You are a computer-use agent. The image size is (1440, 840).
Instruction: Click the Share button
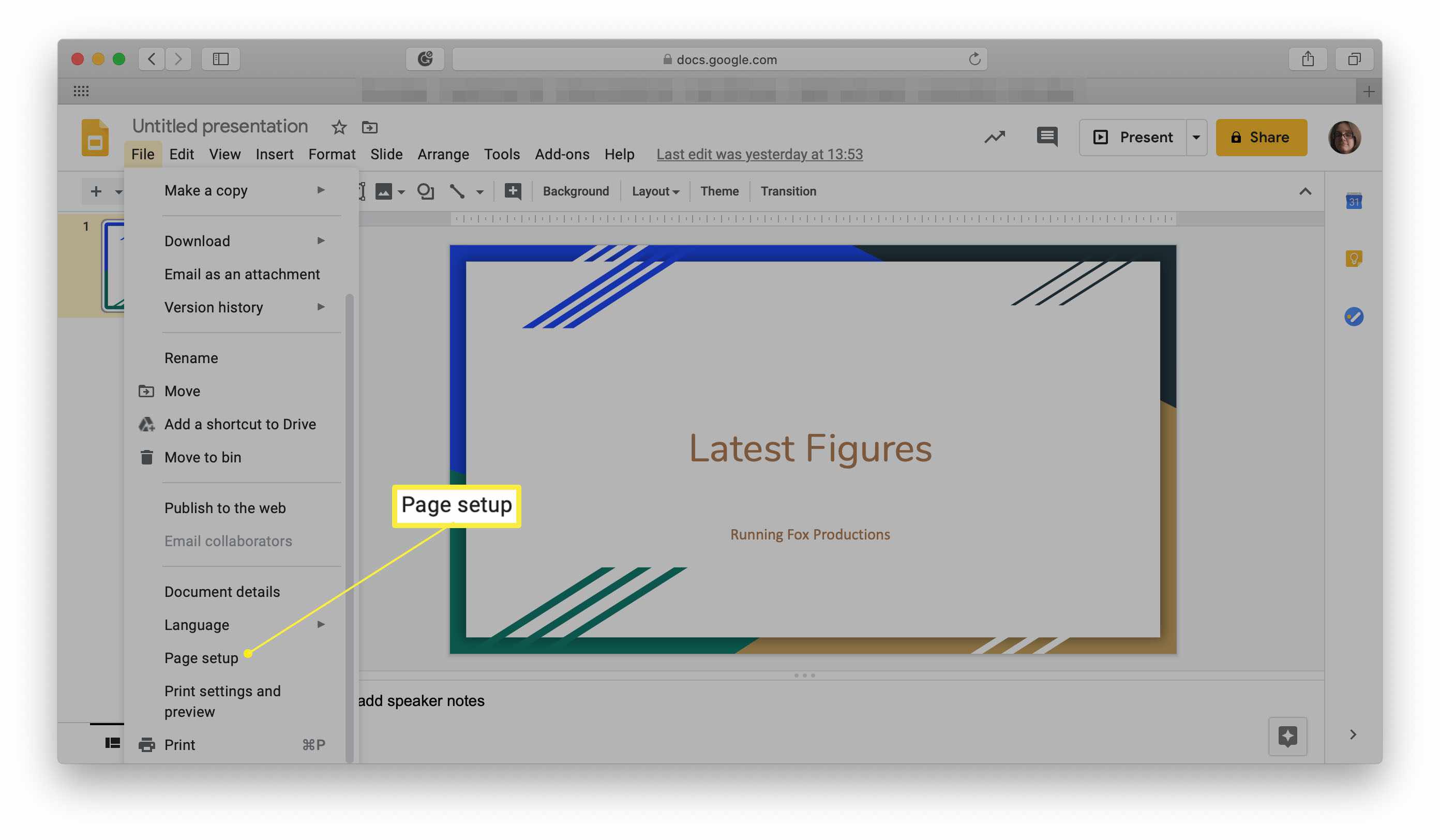point(1261,137)
